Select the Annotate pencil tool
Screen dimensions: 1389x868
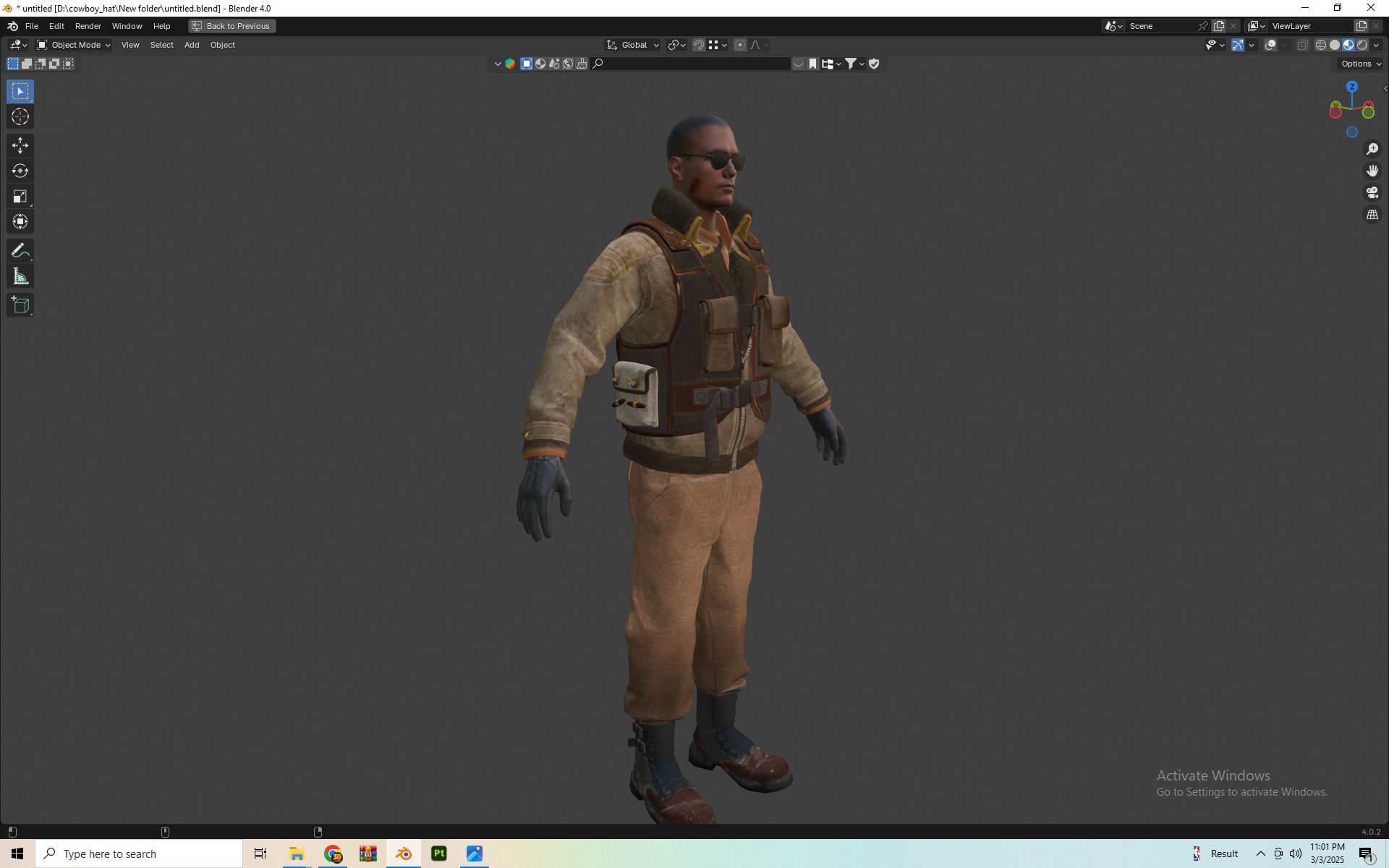click(x=20, y=251)
